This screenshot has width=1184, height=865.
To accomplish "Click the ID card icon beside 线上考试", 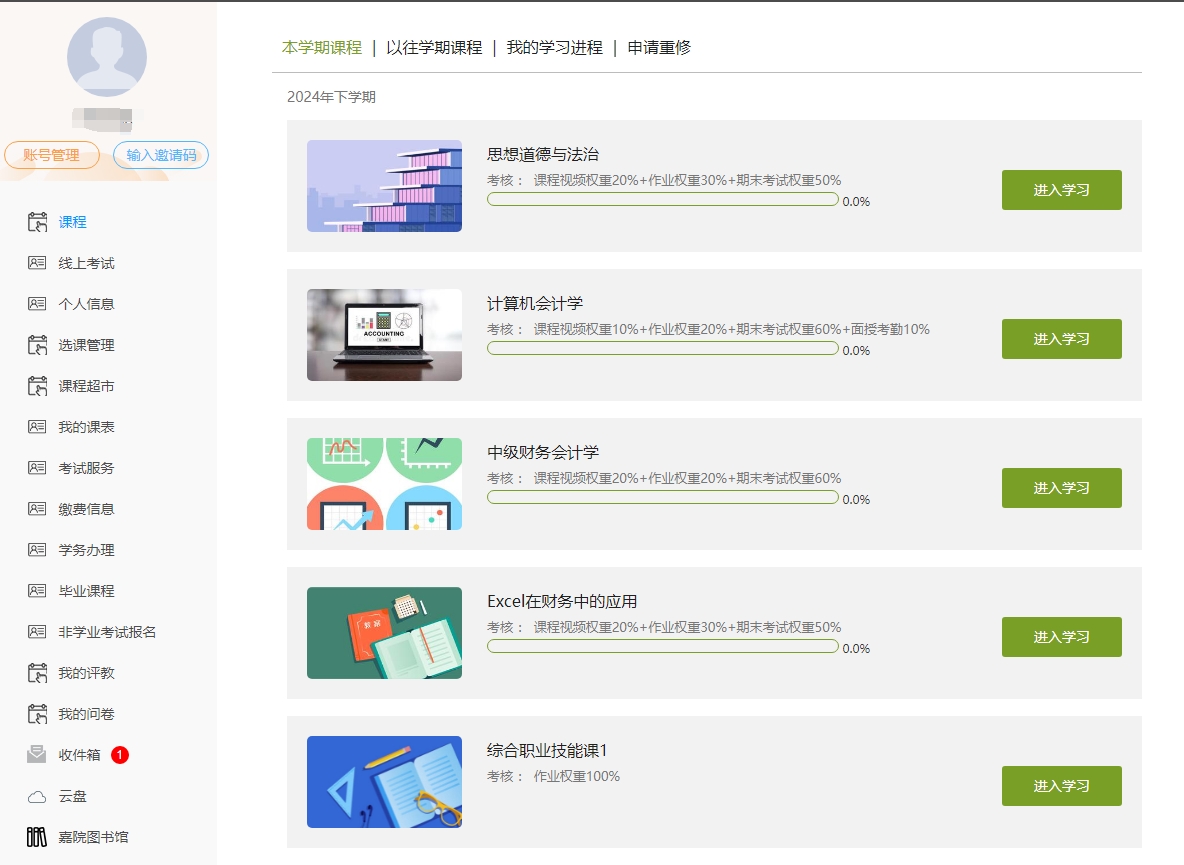I will 37,263.
